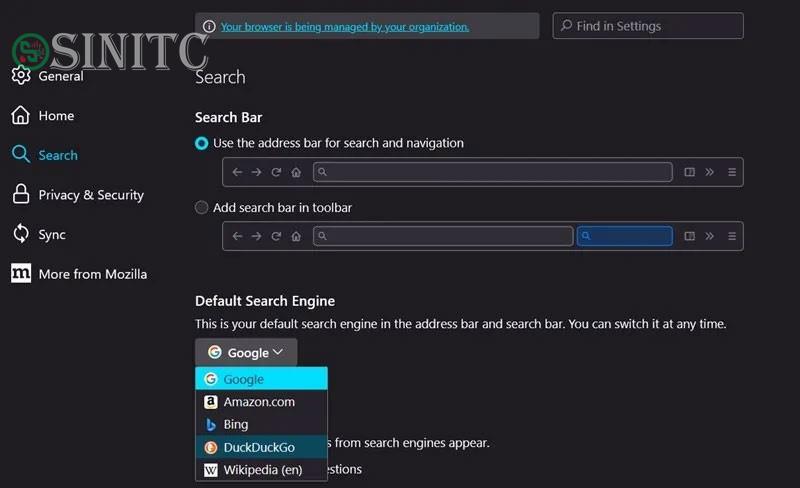Choose DuckDuckGo from the engine list

click(261, 447)
